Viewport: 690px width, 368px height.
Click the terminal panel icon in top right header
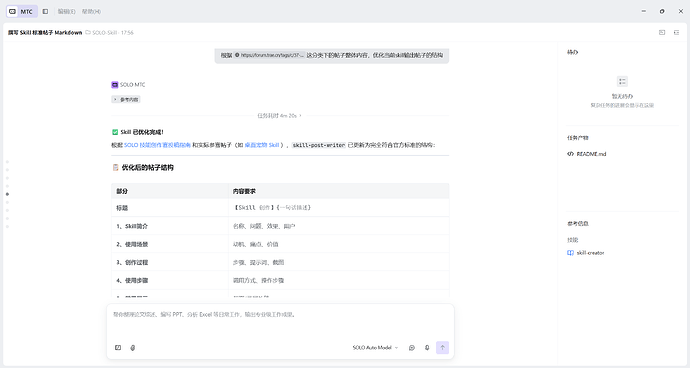point(662,33)
